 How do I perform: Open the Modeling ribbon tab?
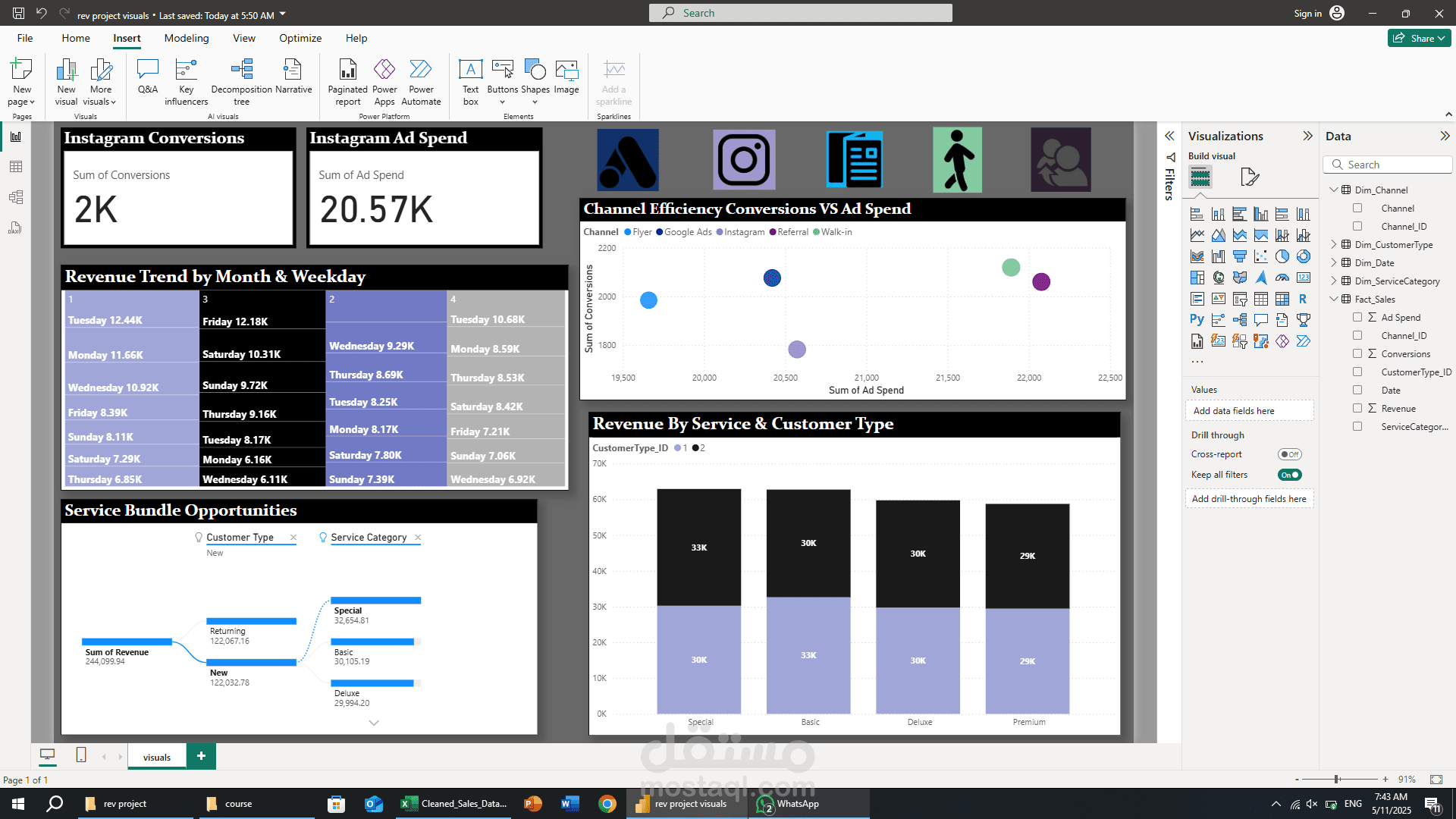[186, 38]
